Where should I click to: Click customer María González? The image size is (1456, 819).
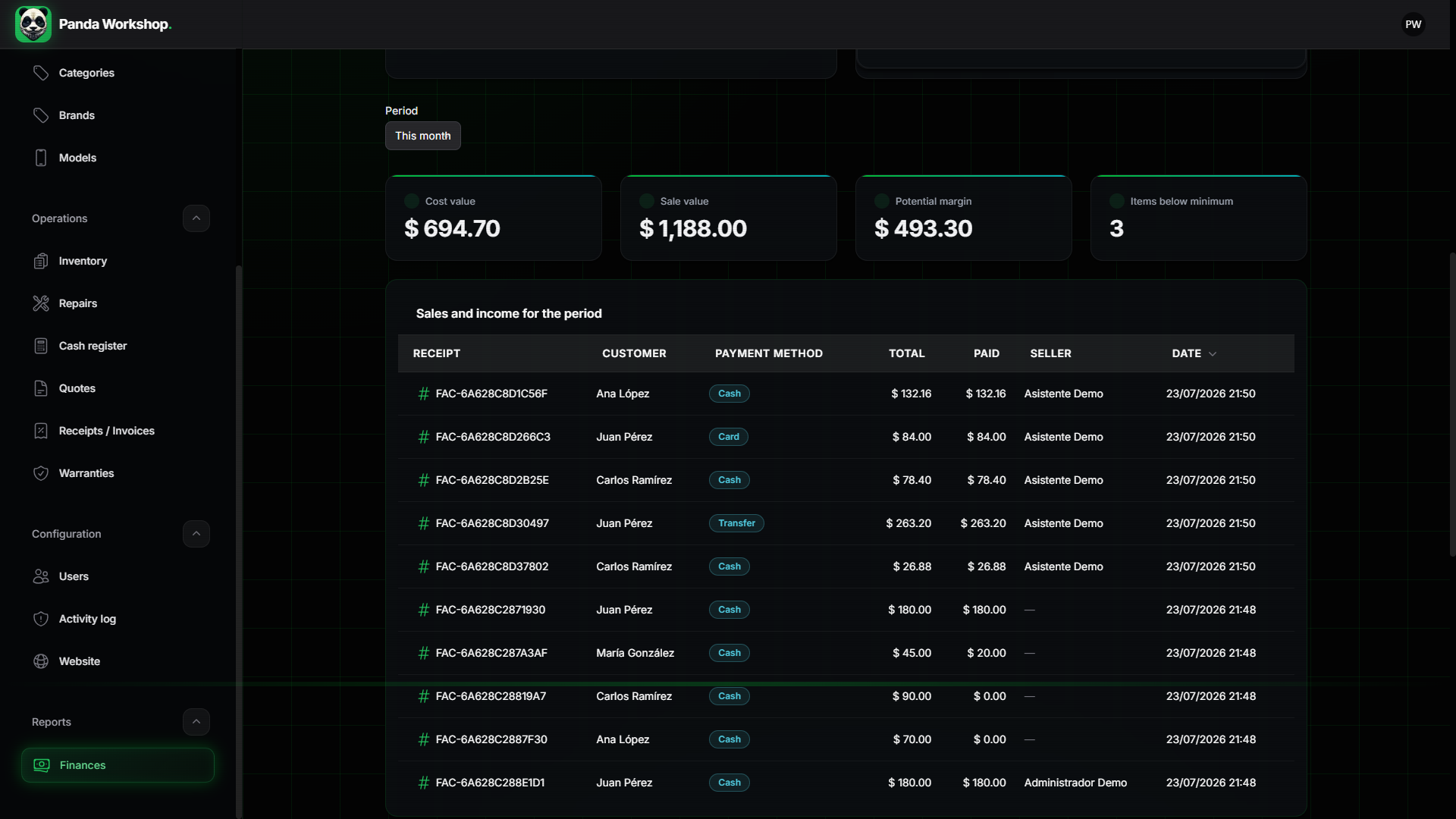click(x=635, y=653)
